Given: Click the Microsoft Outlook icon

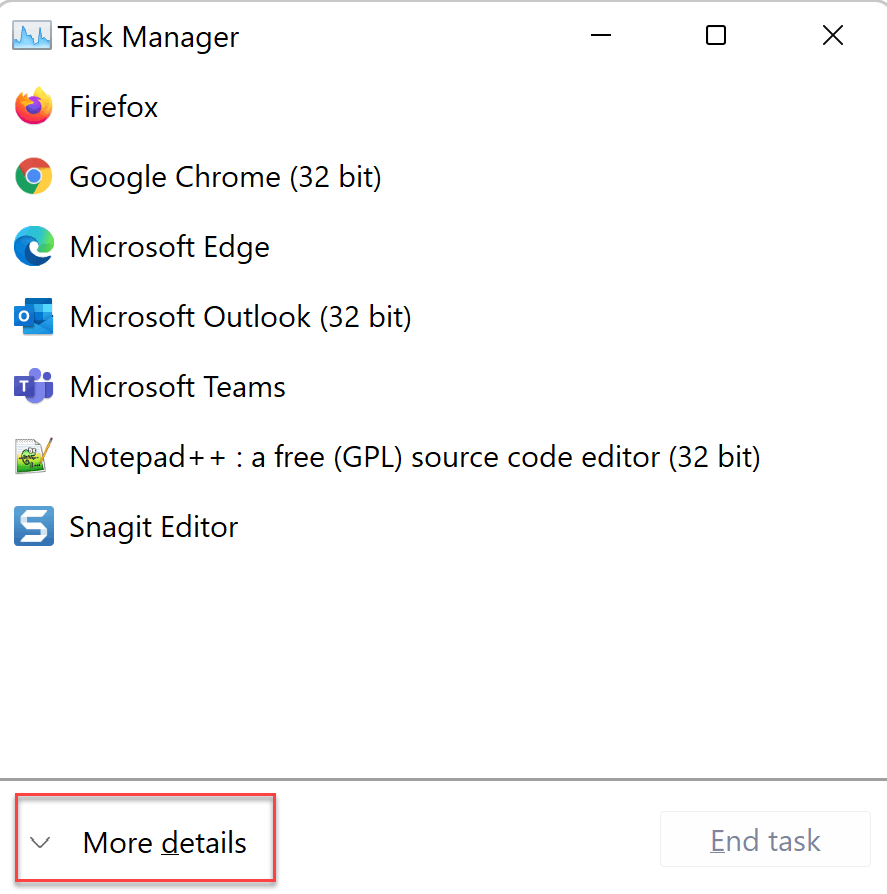Looking at the screenshot, I should tap(34, 317).
